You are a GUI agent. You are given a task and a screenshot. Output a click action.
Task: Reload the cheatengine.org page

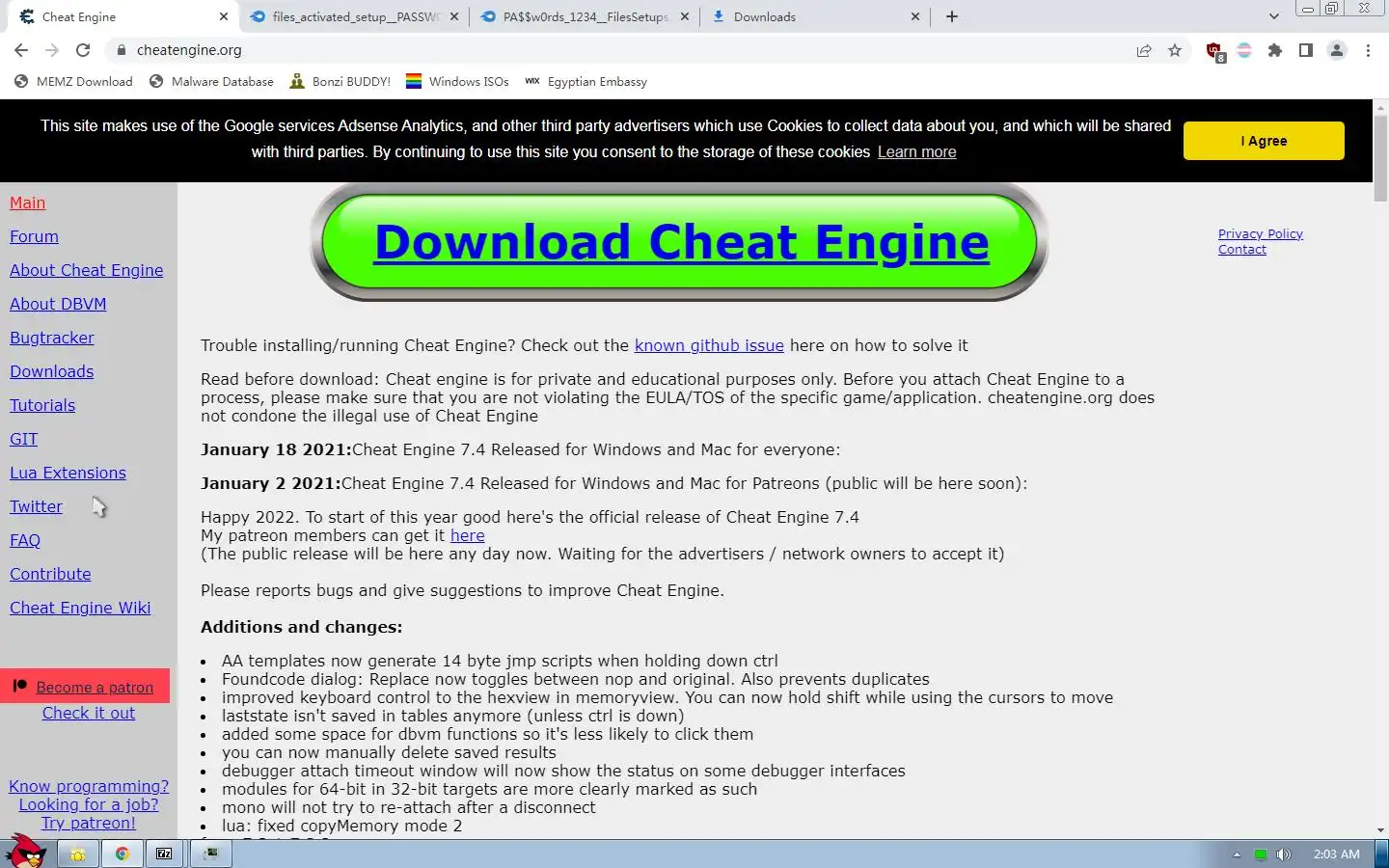click(x=83, y=50)
